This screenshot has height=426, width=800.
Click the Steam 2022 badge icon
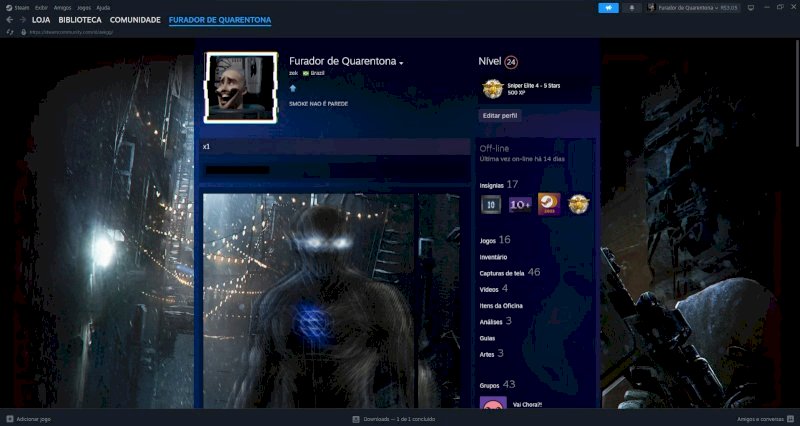(549, 204)
